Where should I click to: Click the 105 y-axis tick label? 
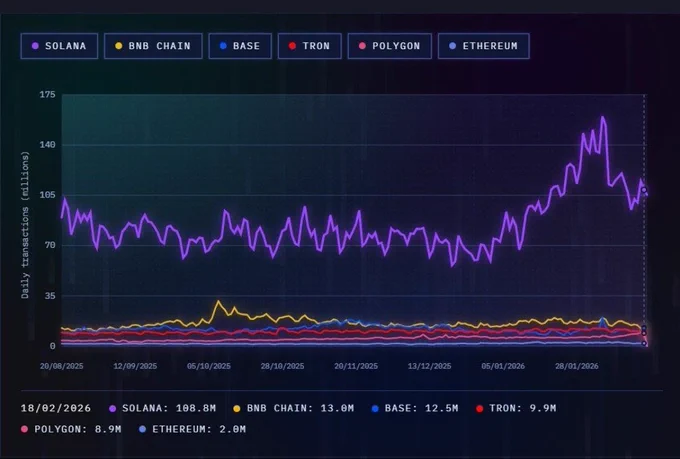click(48, 195)
